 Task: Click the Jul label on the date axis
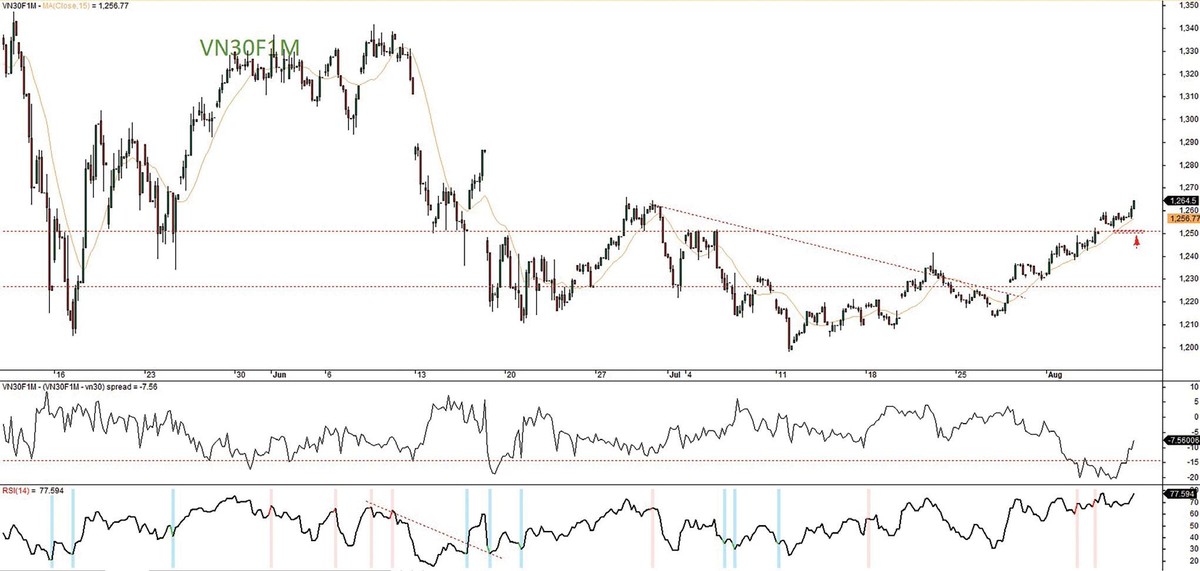click(x=676, y=375)
